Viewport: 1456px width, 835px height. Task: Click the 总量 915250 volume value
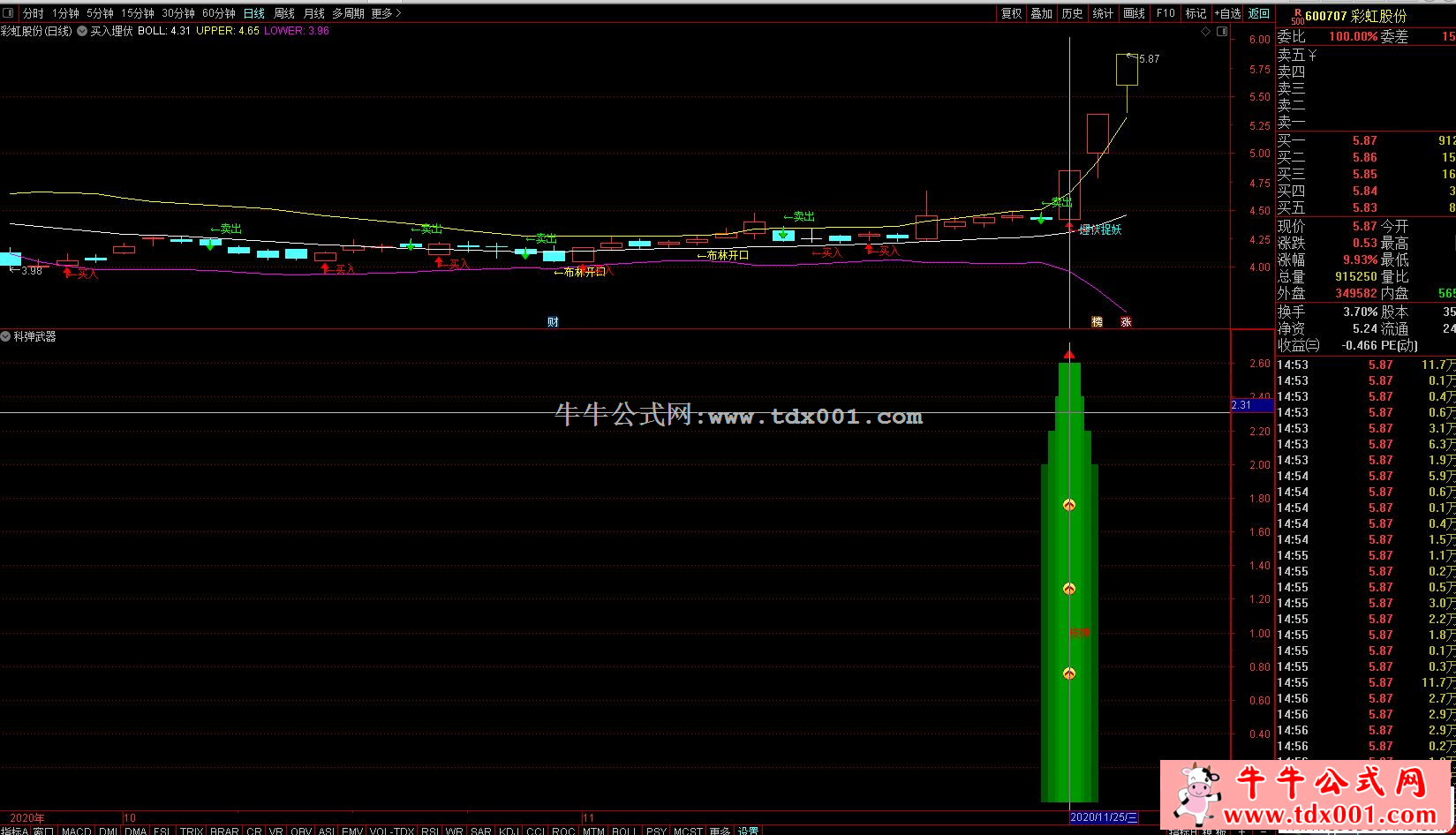[1355, 276]
